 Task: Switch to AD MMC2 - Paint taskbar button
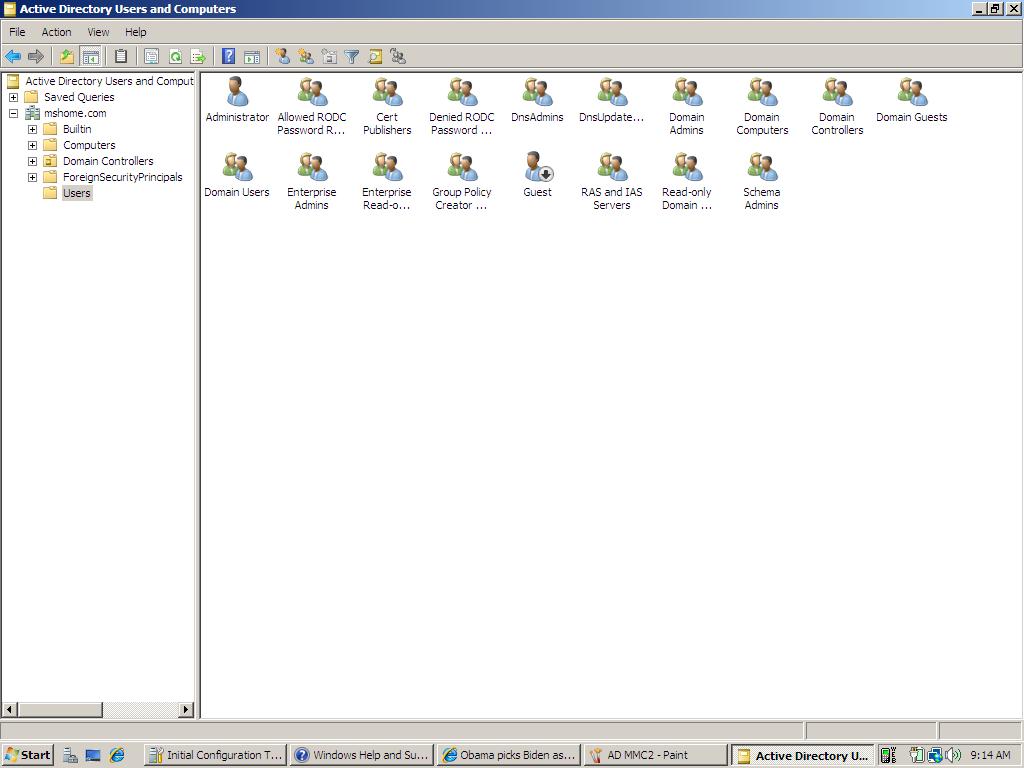pyautogui.click(x=656, y=755)
